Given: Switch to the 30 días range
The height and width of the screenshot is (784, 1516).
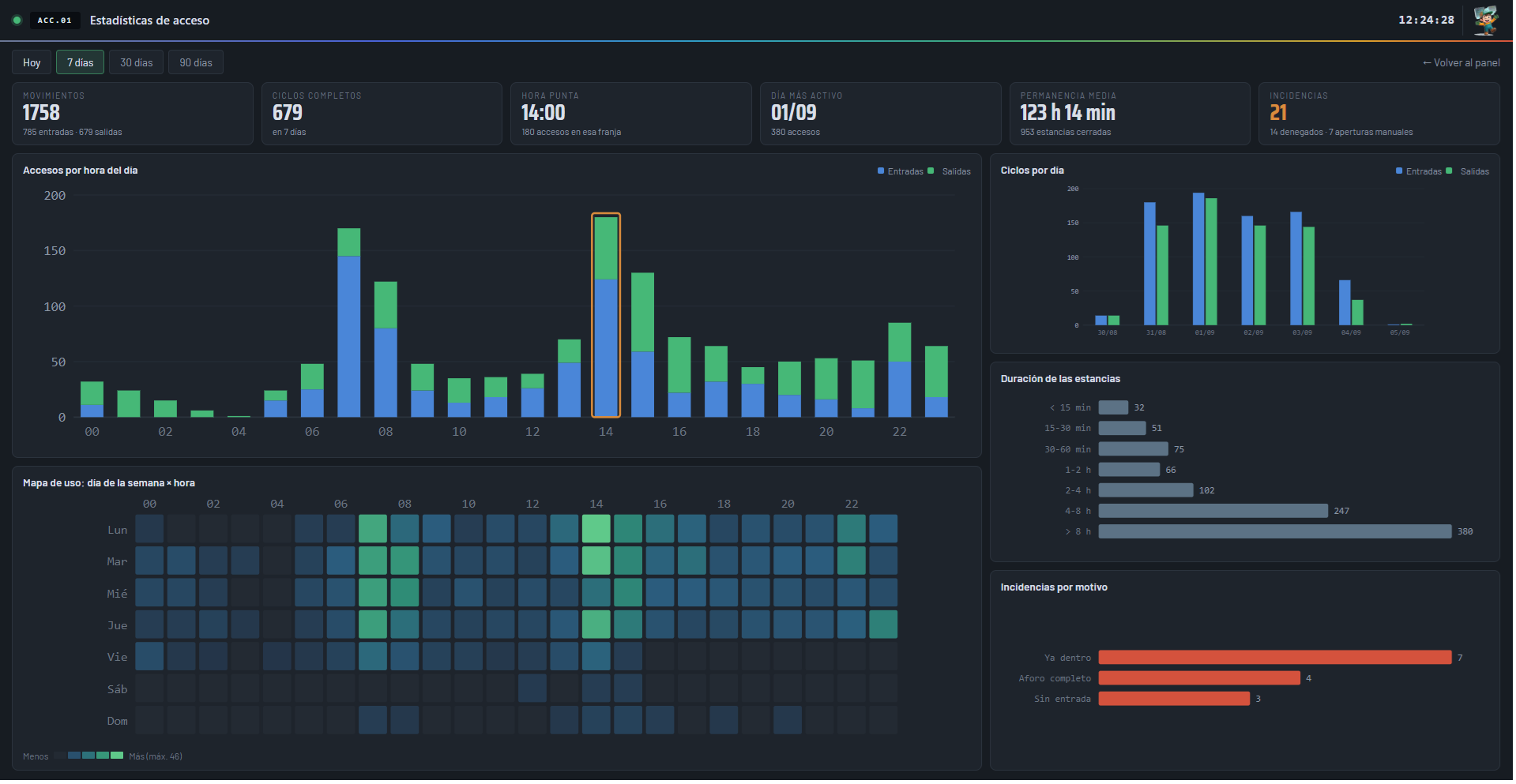Looking at the screenshot, I should click(137, 62).
